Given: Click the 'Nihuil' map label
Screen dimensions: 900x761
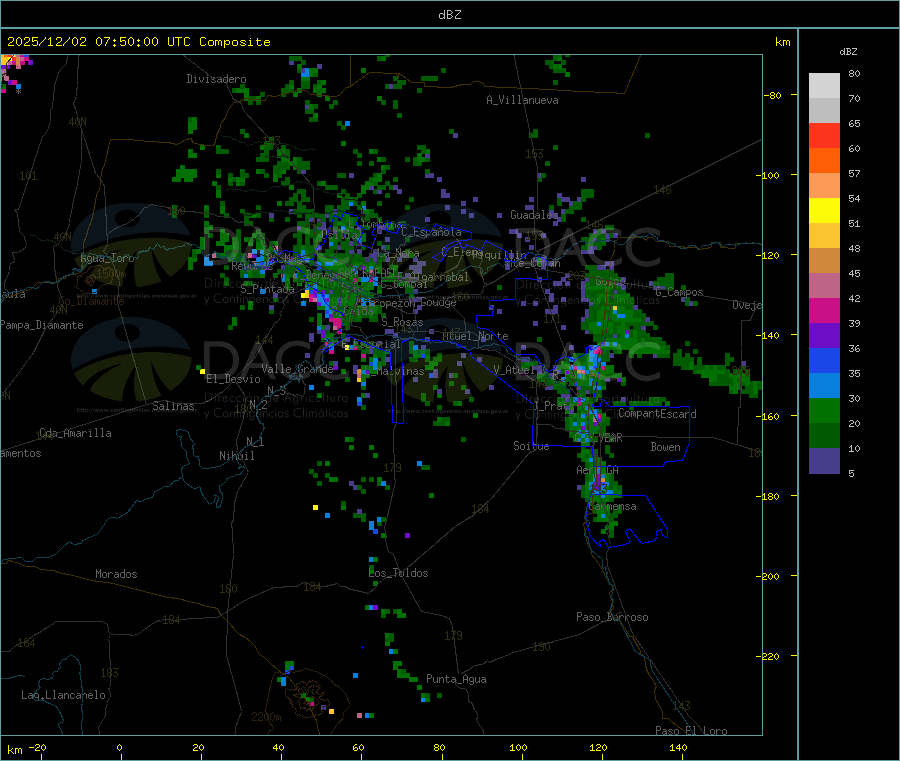Looking at the screenshot, I should coord(236,456).
